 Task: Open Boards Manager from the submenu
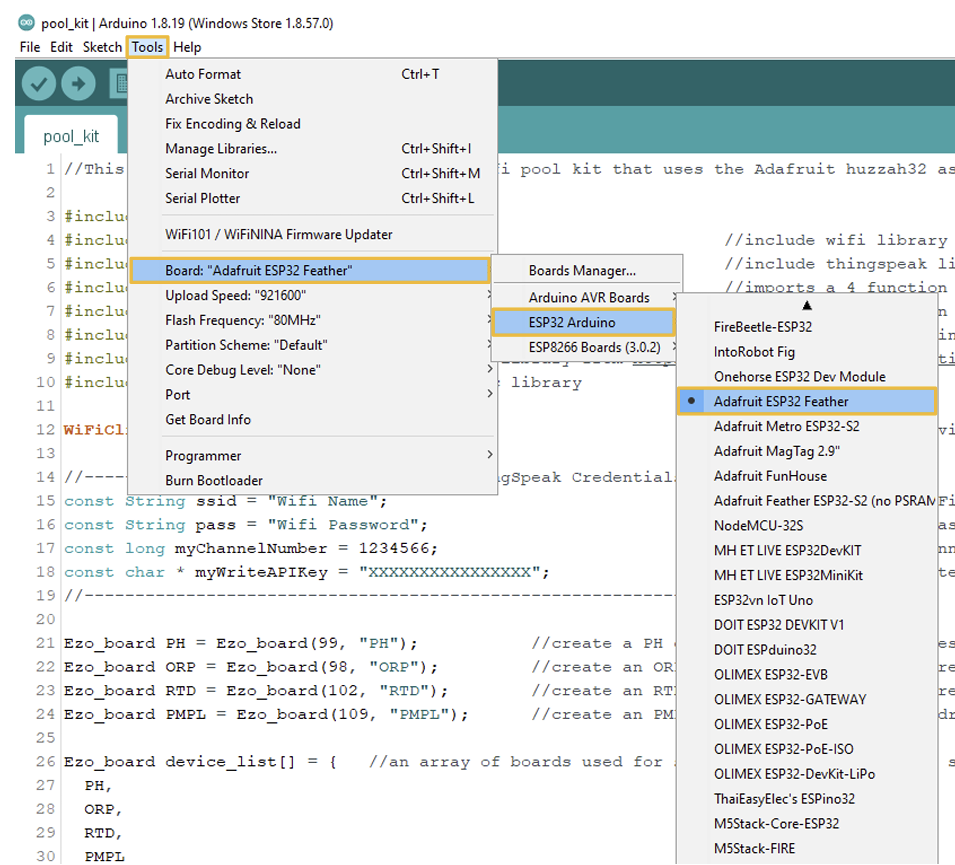[587, 270]
